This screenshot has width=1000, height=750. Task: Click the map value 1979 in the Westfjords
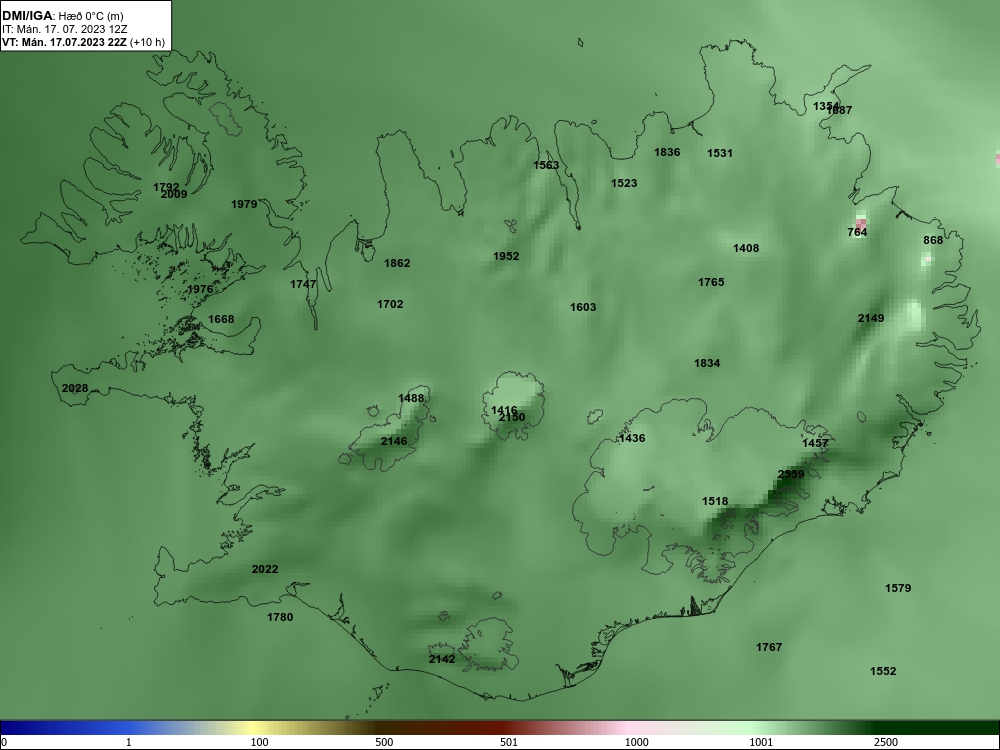pyautogui.click(x=244, y=204)
